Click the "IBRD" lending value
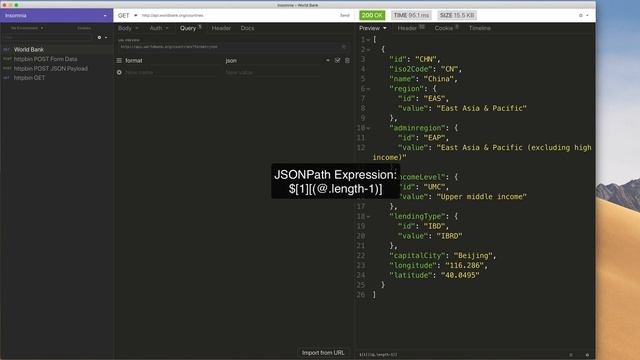 click(449, 236)
